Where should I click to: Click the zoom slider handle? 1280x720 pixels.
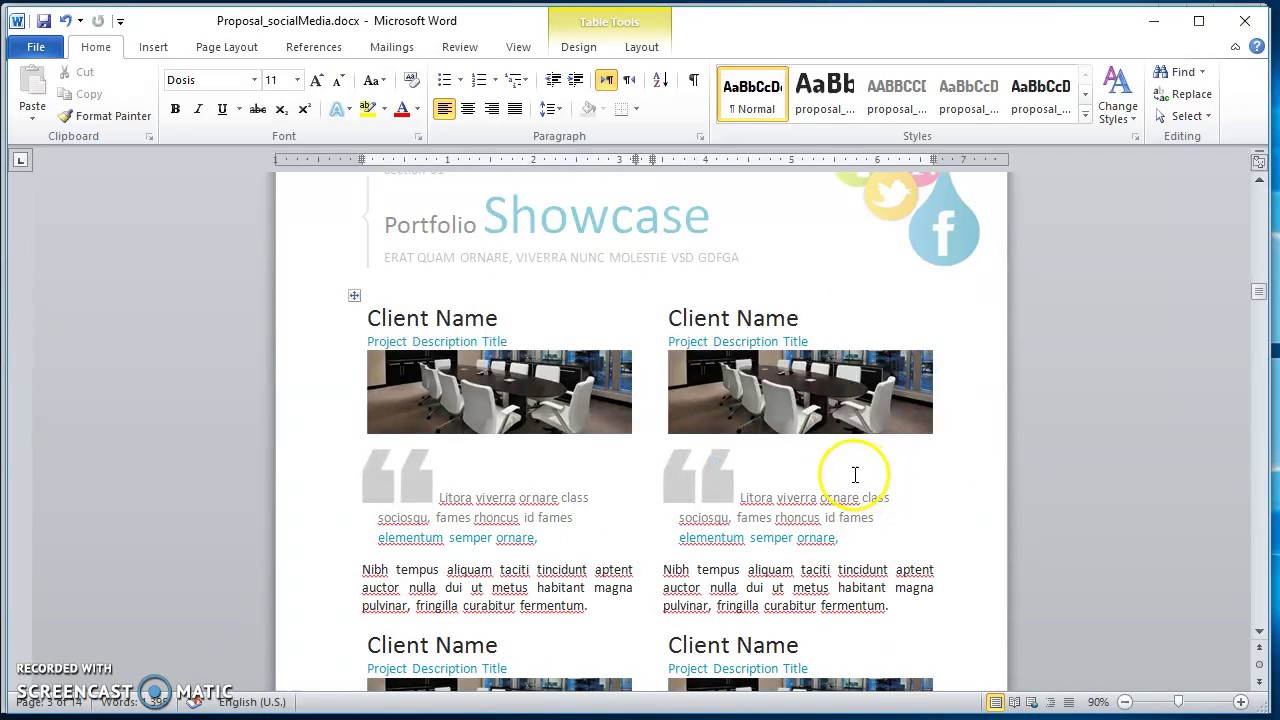point(1178,702)
